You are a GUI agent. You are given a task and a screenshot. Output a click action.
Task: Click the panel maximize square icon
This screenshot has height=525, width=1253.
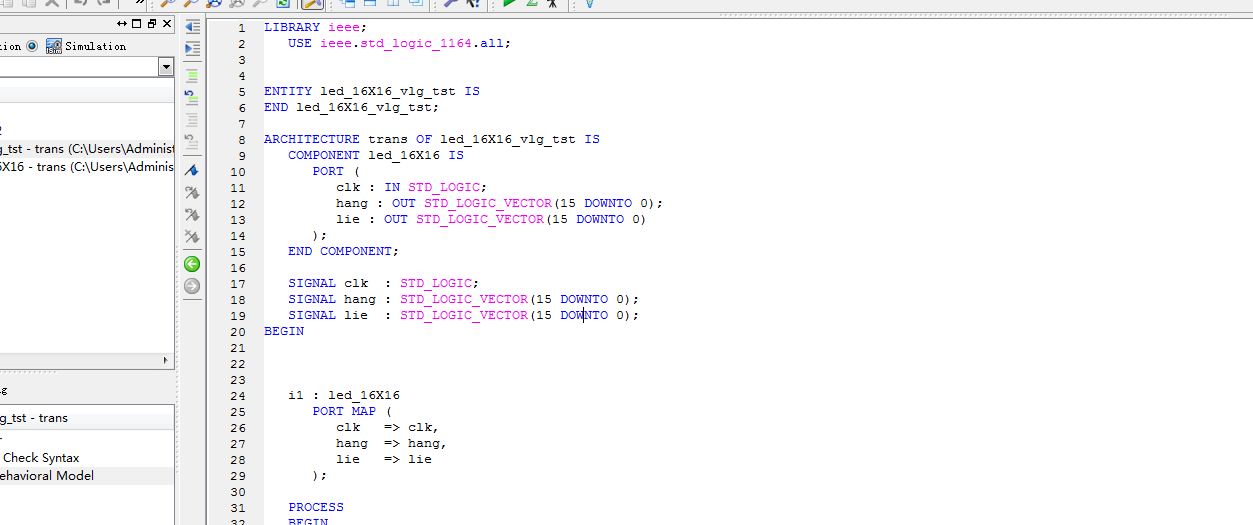(x=137, y=23)
